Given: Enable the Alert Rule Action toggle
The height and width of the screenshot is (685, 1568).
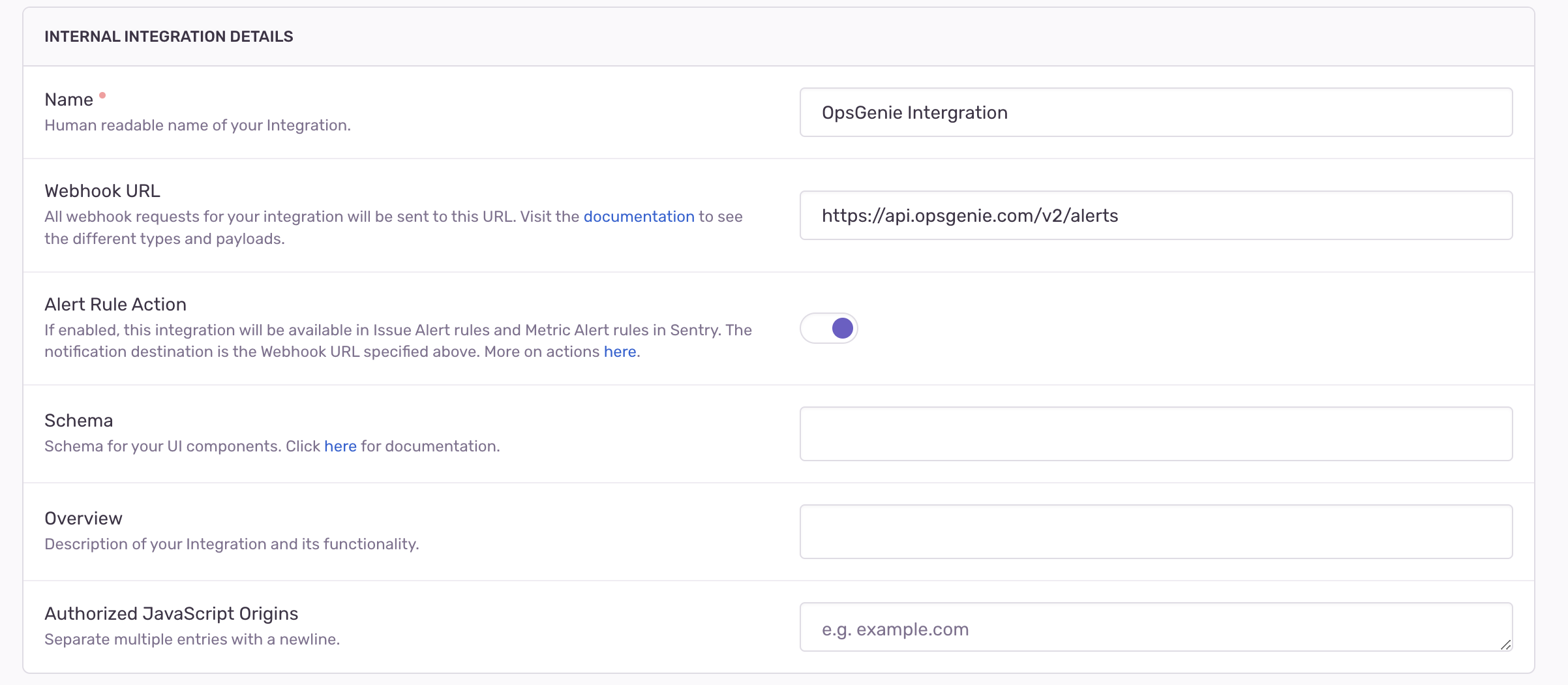Looking at the screenshot, I should pyautogui.click(x=829, y=328).
